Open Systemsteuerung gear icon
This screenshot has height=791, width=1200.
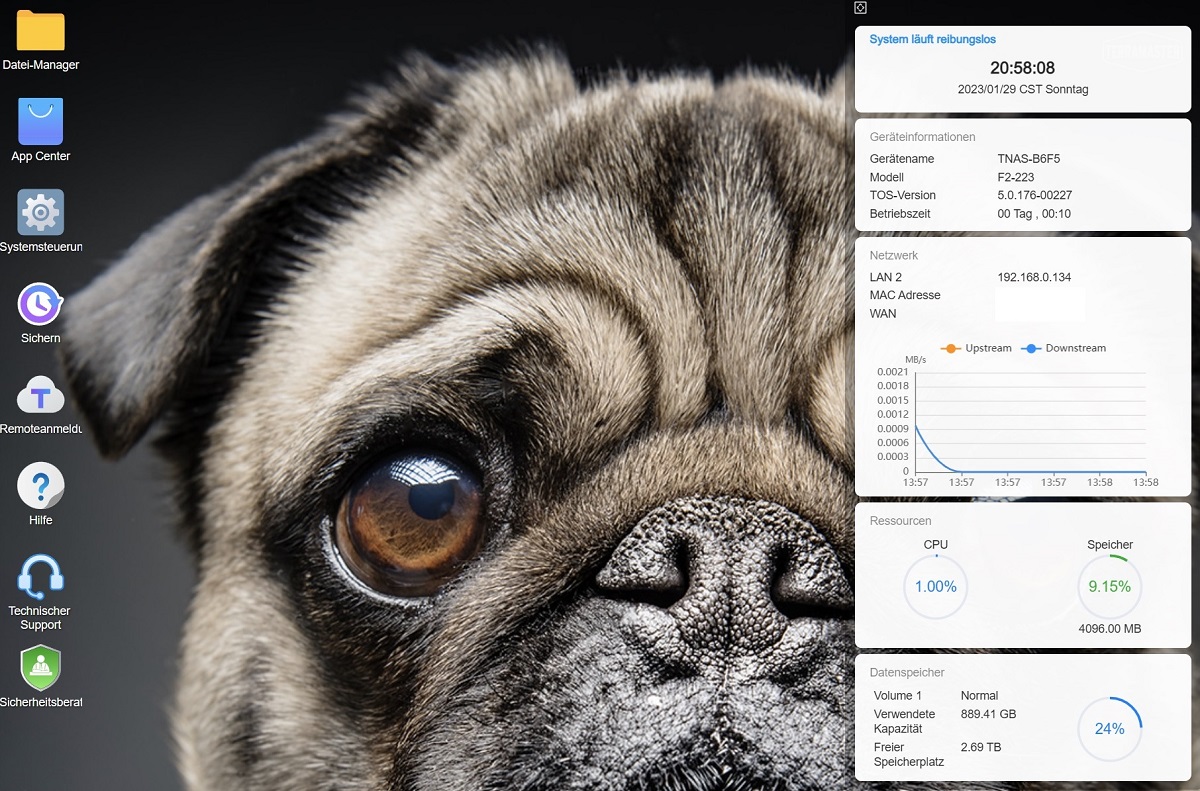click(41, 212)
